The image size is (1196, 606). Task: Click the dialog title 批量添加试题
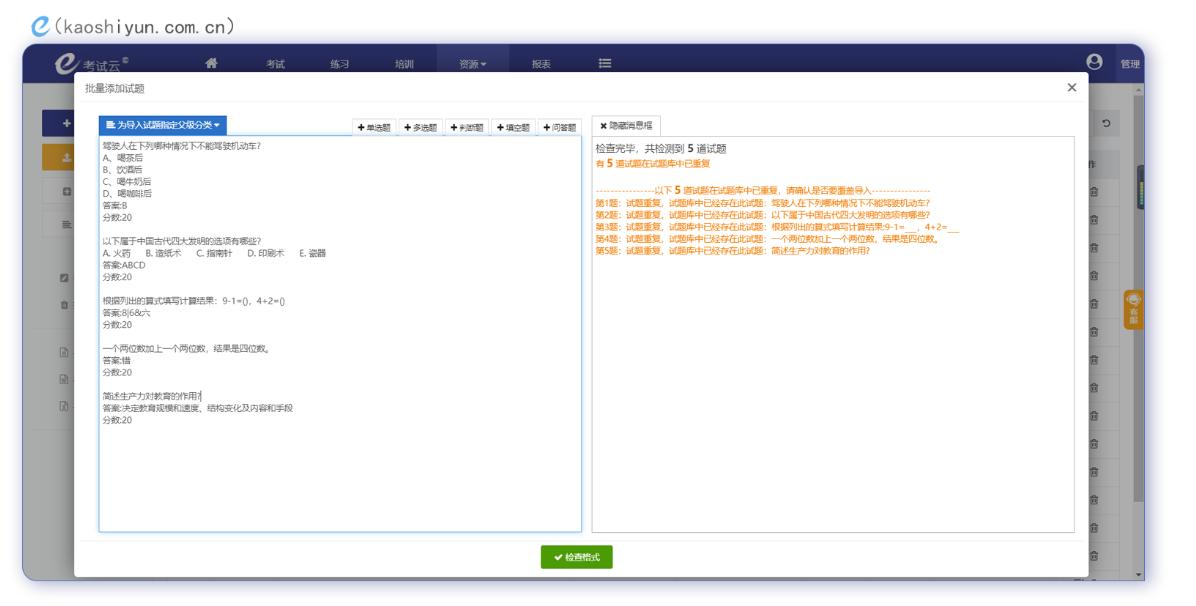tap(114, 89)
